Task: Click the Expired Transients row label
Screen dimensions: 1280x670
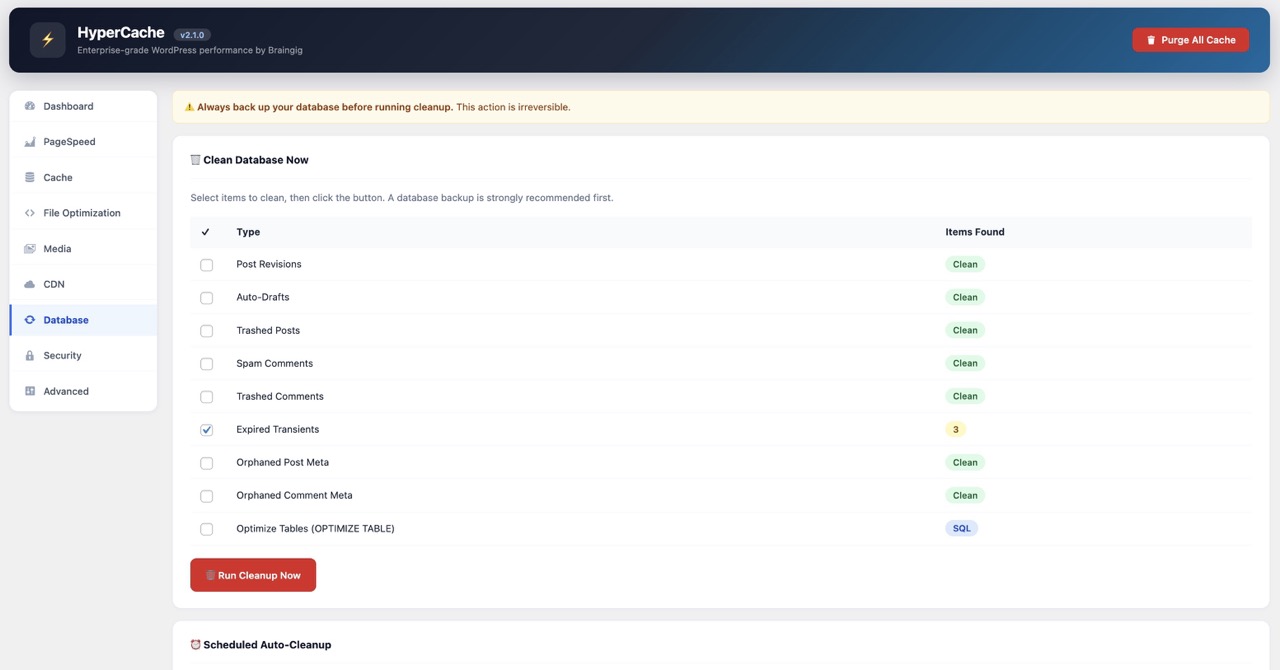Action: click(x=278, y=430)
